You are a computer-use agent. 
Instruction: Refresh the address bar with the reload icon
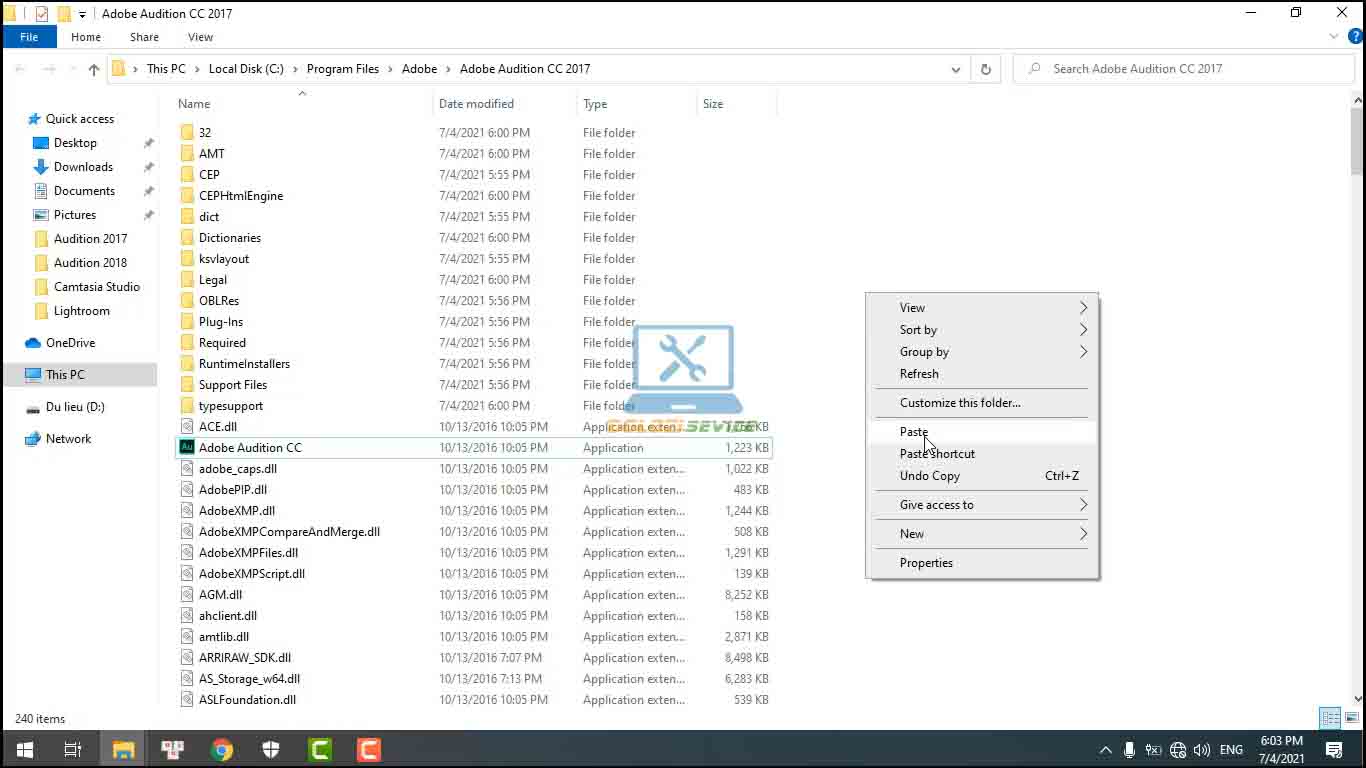coord(985,69)
